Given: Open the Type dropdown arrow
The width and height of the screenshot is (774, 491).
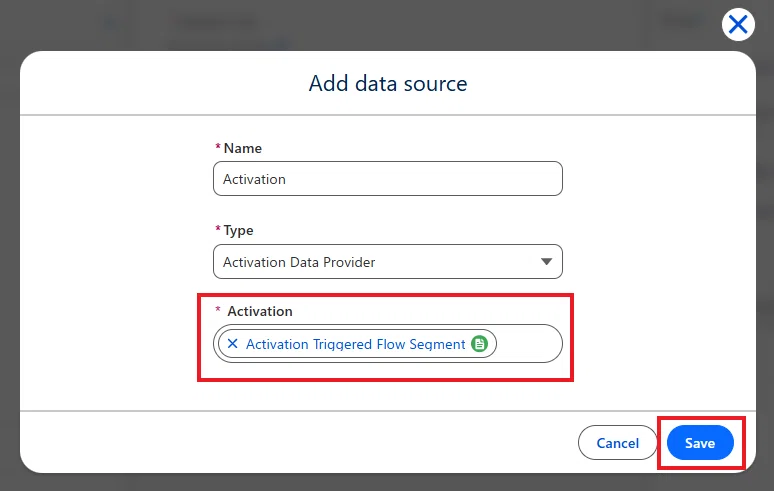Looking at the screenshot, I should 546,262.
